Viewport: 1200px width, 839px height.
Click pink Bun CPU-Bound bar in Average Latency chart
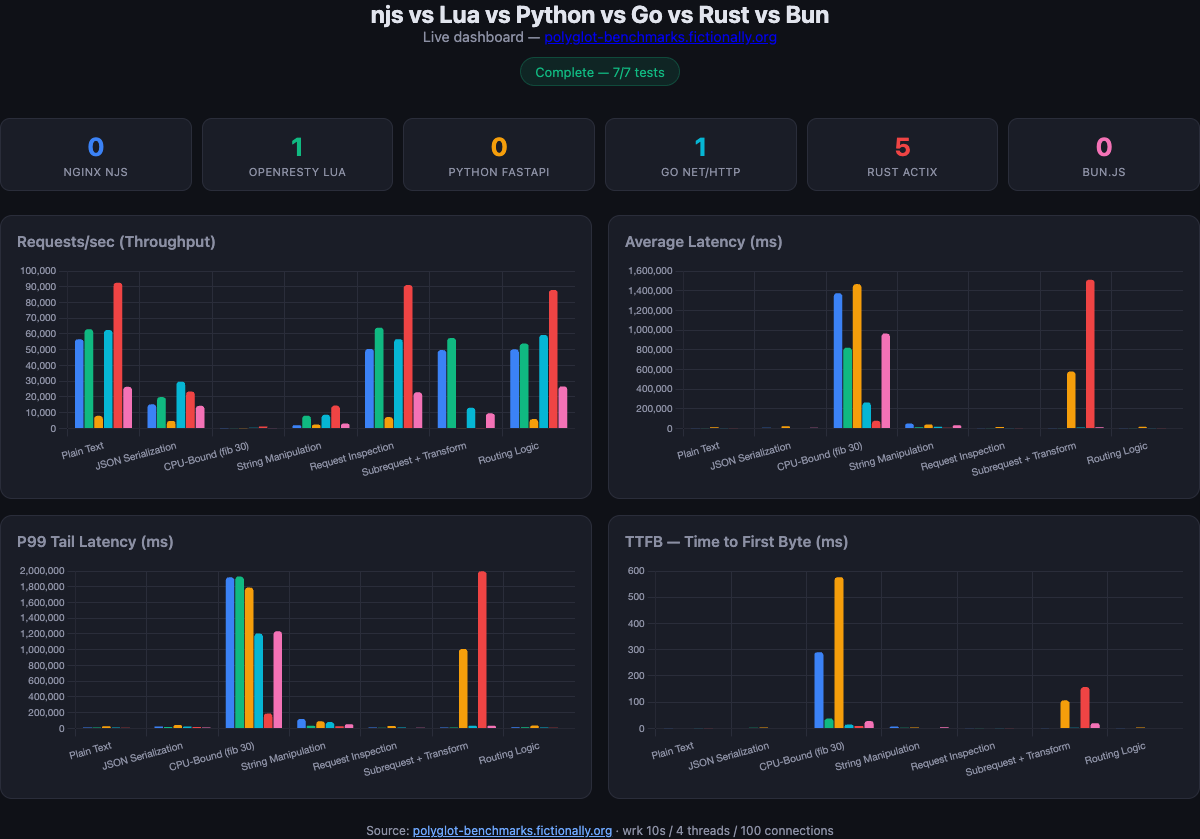[x=886, y=381]
